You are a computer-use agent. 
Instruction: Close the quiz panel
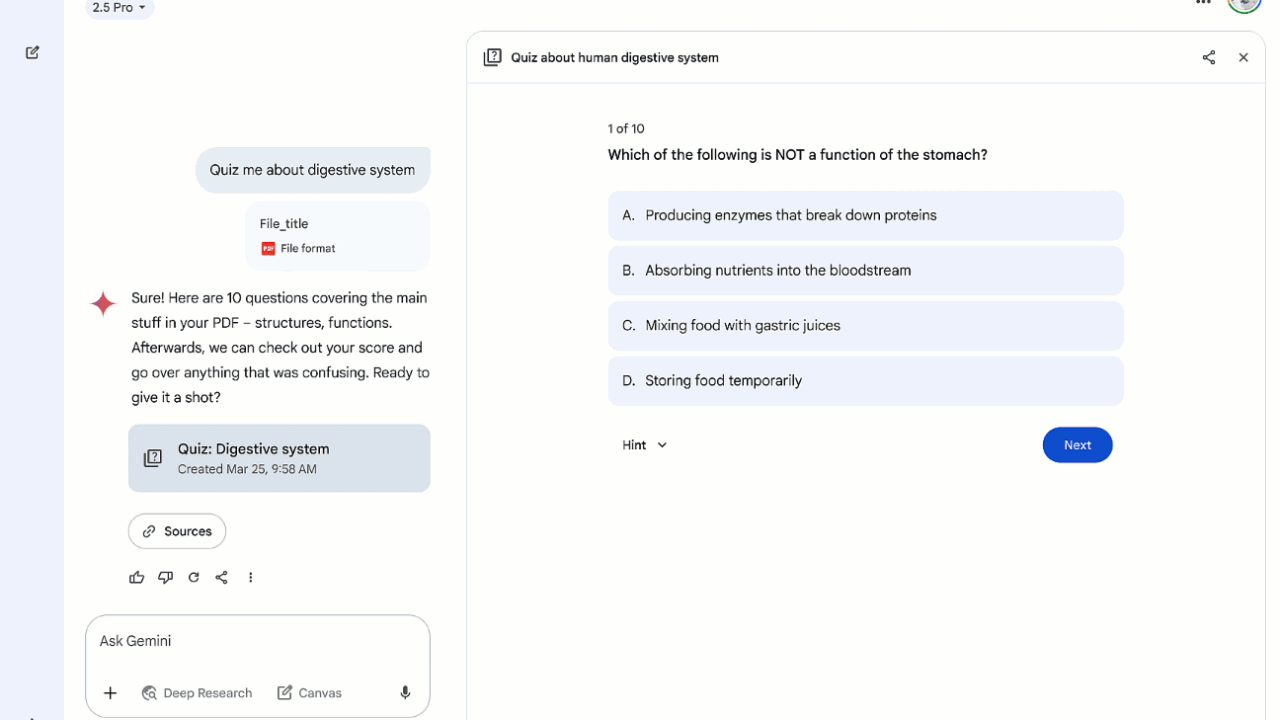click(1243, 57)
